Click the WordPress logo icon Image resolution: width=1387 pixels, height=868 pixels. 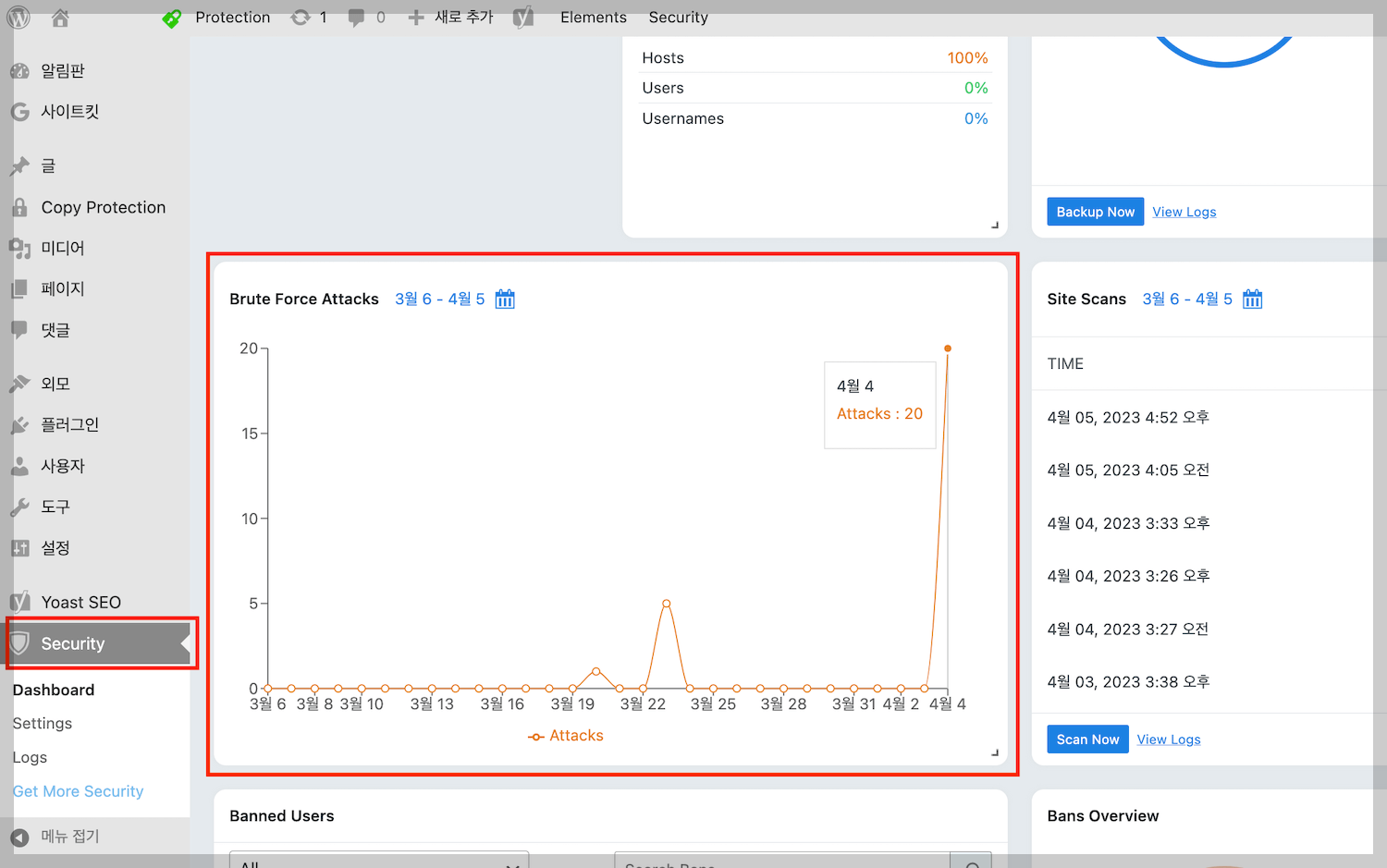pyautogui.click(x=18, y=17)
